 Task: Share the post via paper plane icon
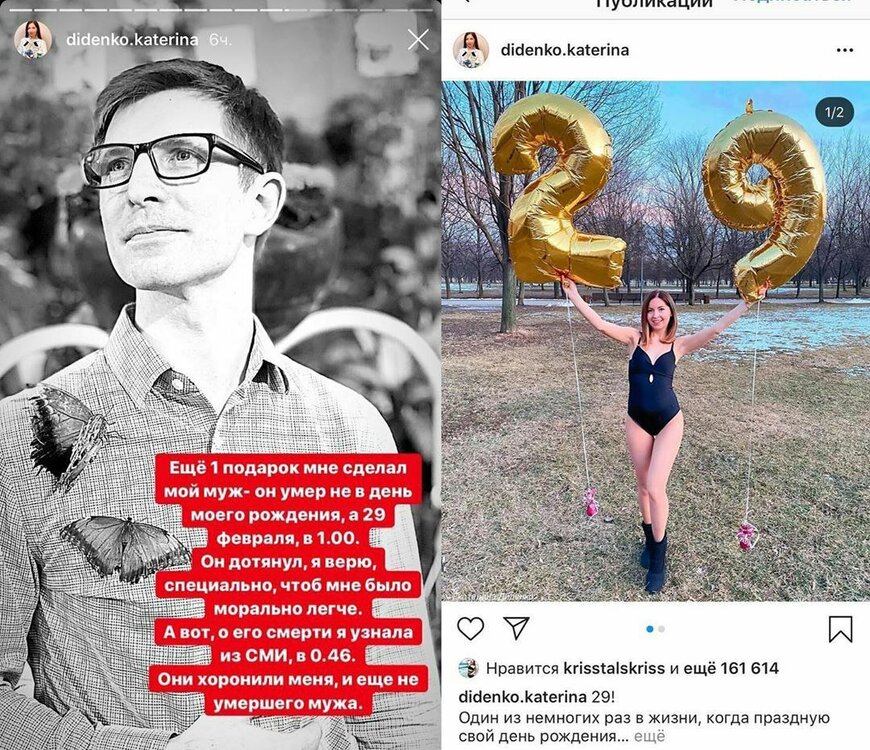tap(516, 628)
